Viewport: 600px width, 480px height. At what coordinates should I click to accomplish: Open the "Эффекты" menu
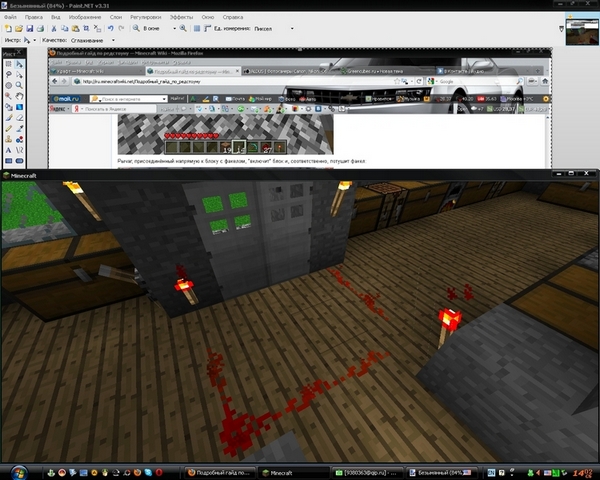[181, 17]
